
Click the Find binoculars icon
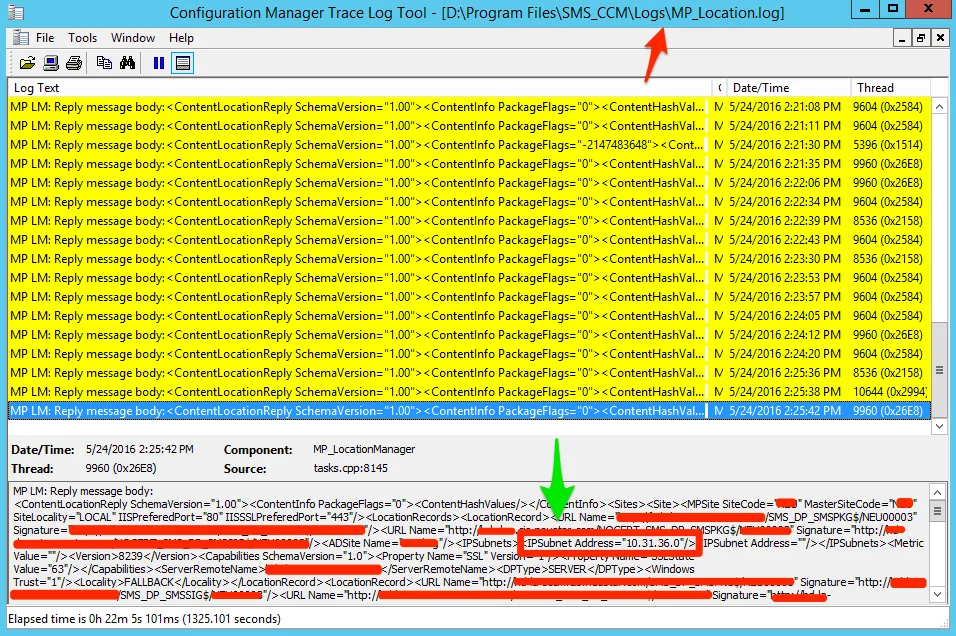click(x=127, y=63)
